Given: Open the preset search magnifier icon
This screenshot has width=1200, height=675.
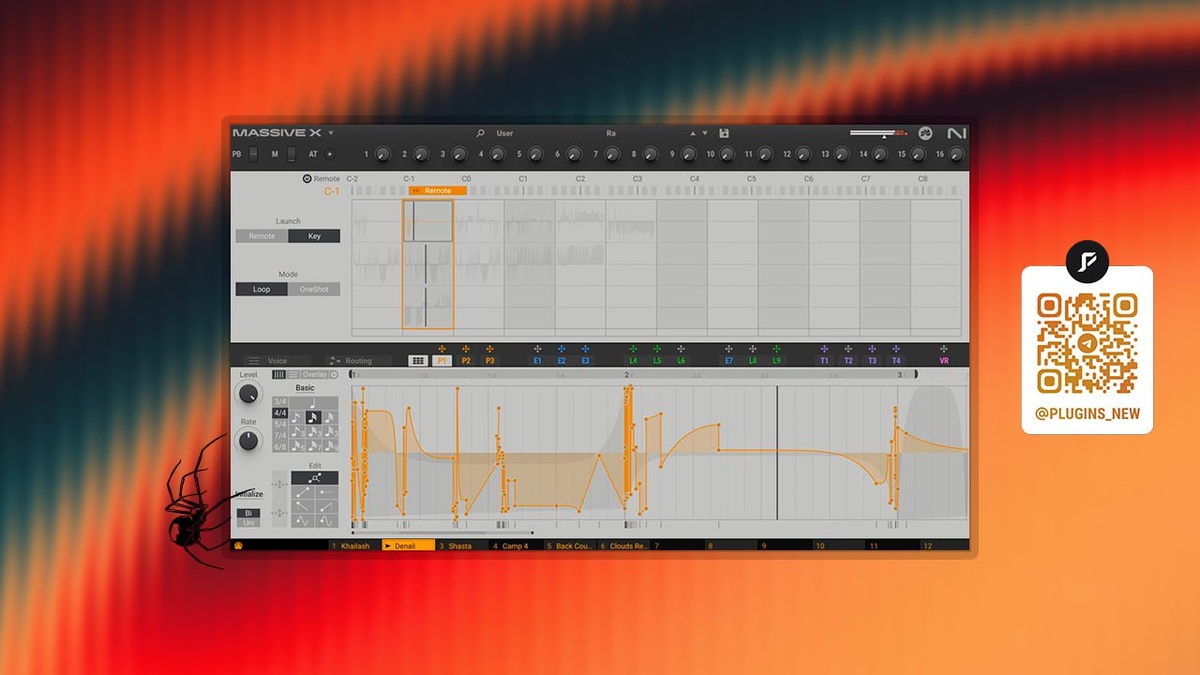Looking at the screenshot, I should click(x=480, y=133).
